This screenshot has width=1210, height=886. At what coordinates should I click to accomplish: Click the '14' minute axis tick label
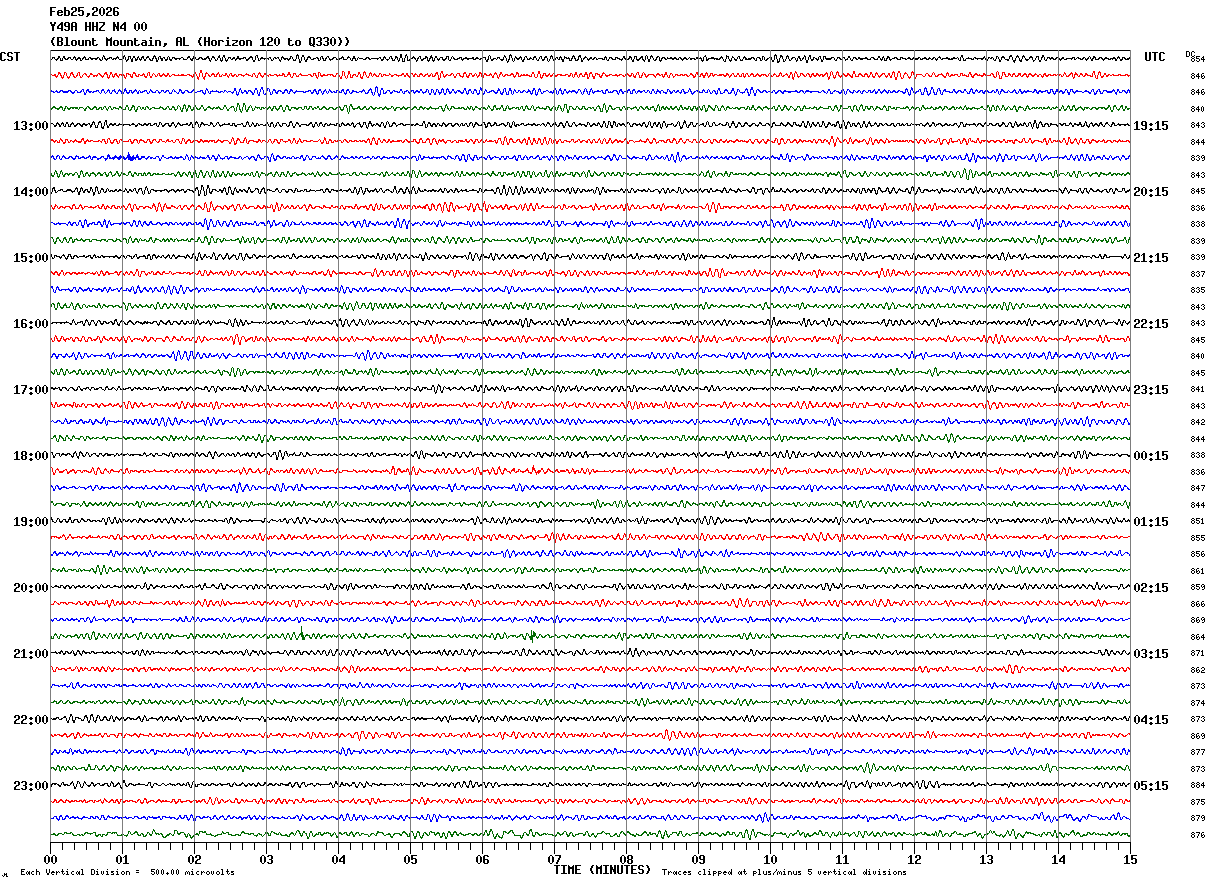pyautogui.click(x=1058, y=859)
